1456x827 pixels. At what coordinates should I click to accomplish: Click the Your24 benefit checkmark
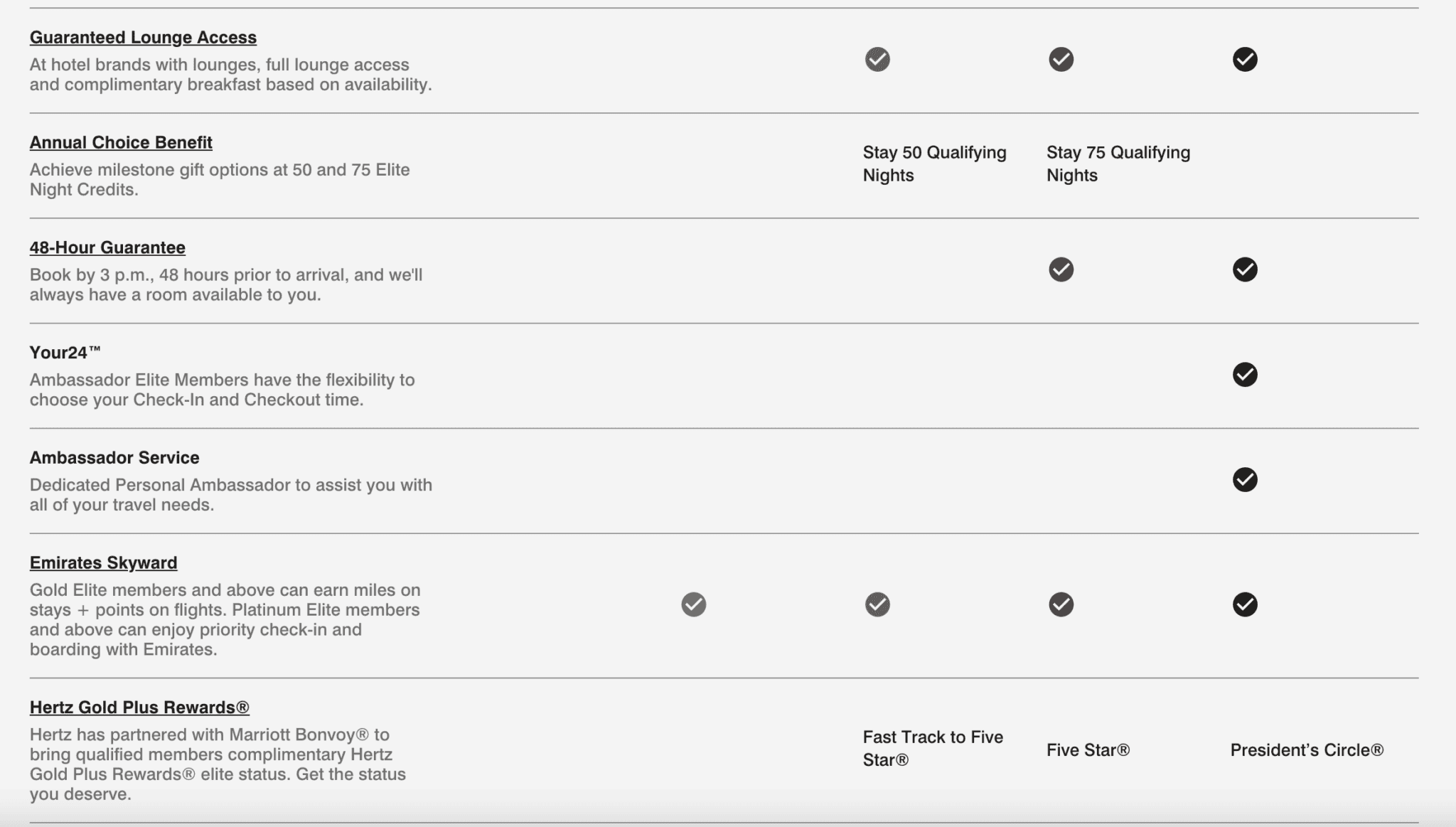[1245, 374]
